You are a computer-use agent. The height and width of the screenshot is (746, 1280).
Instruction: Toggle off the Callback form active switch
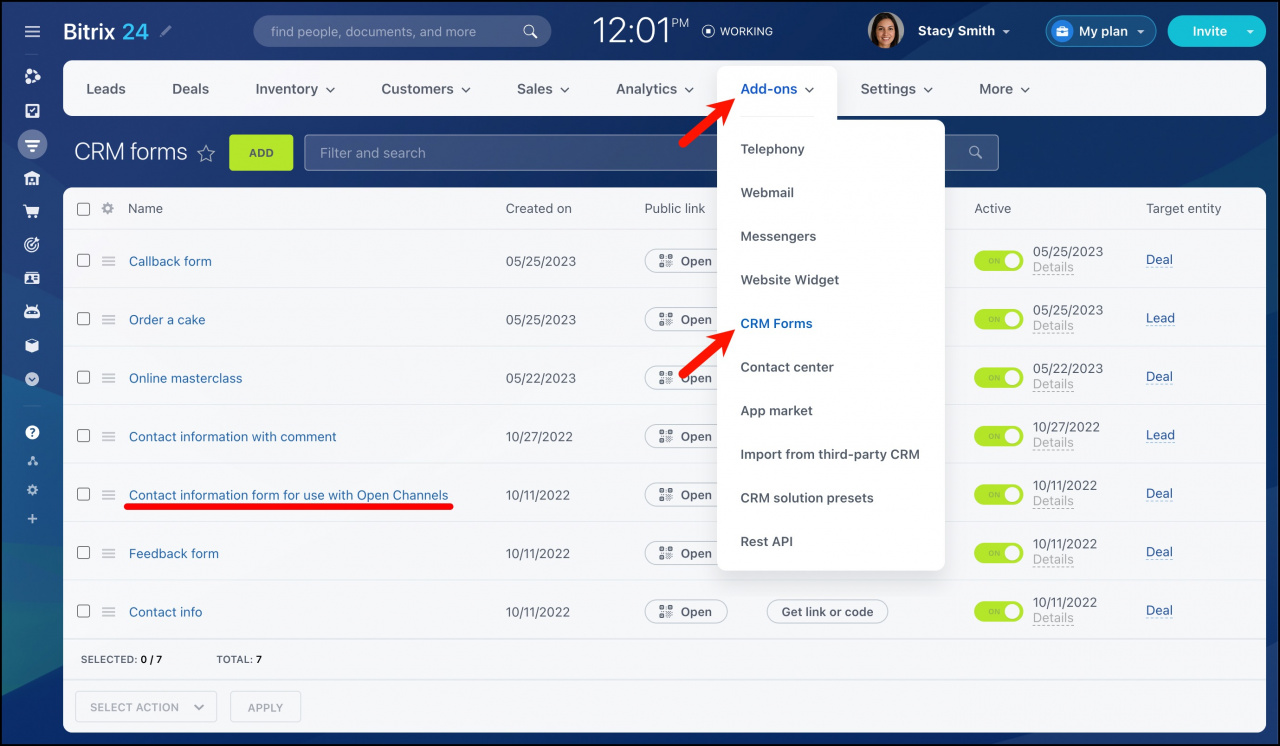point(999,261)
